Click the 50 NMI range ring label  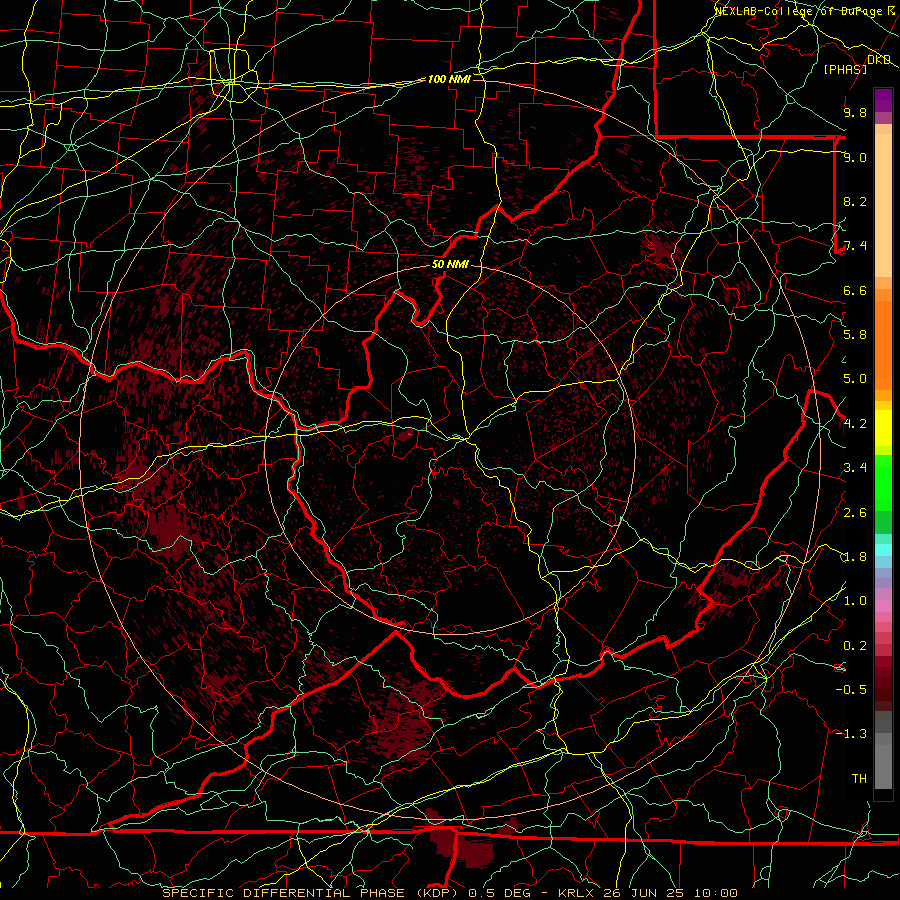tap(450, 264)
